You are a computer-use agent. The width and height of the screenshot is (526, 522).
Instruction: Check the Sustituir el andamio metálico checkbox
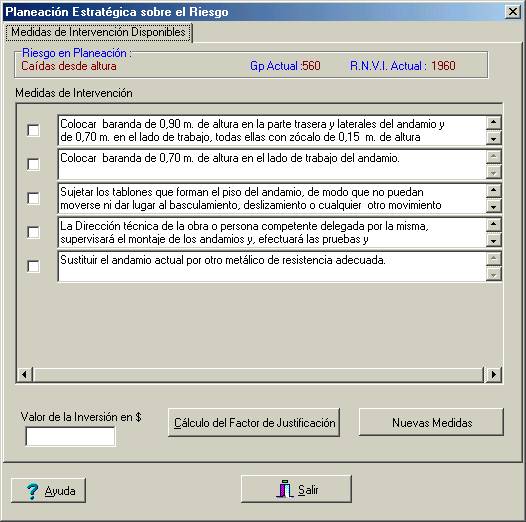click(x=34, y=266)
